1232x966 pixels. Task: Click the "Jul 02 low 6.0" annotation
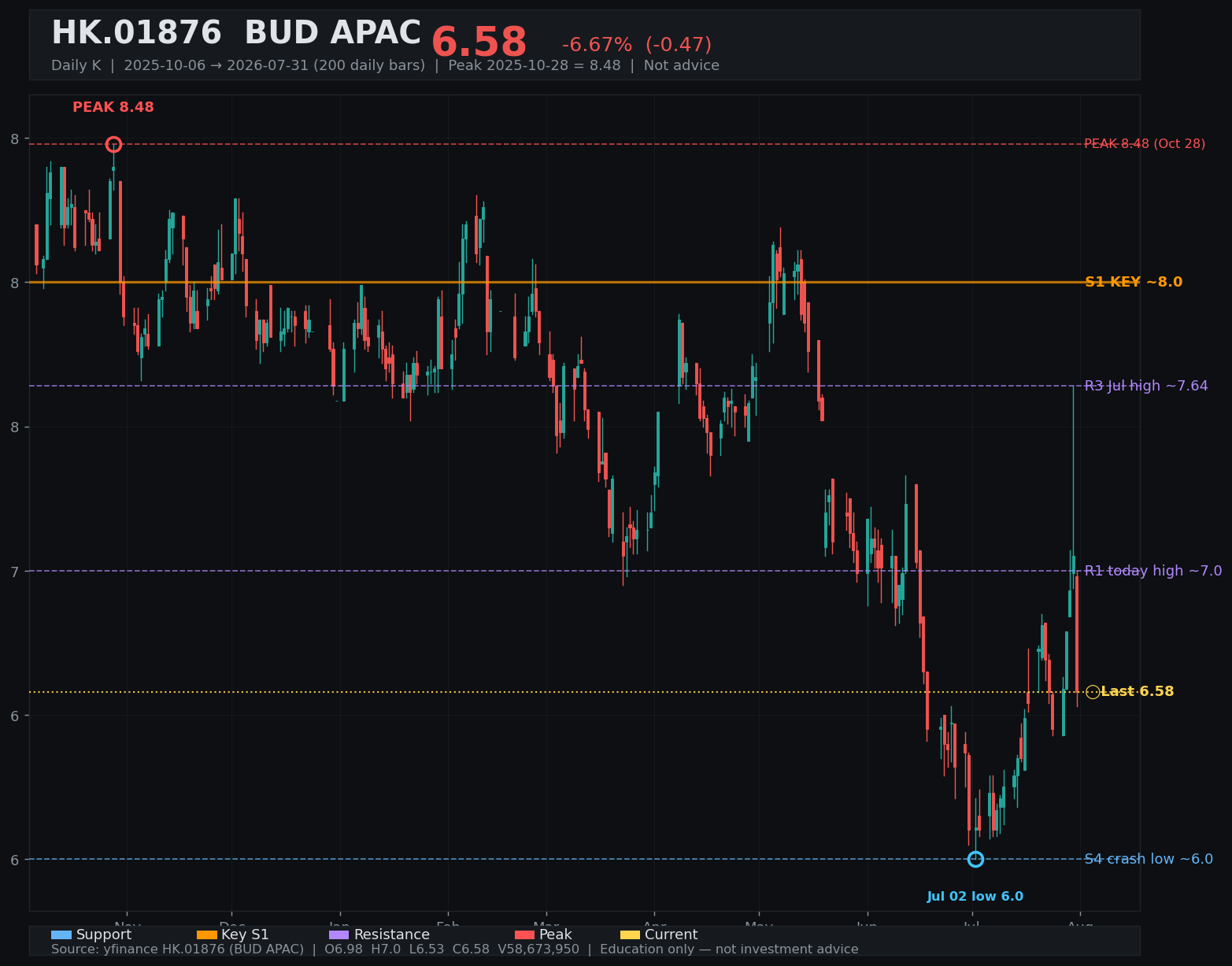[x=975, y=897]
